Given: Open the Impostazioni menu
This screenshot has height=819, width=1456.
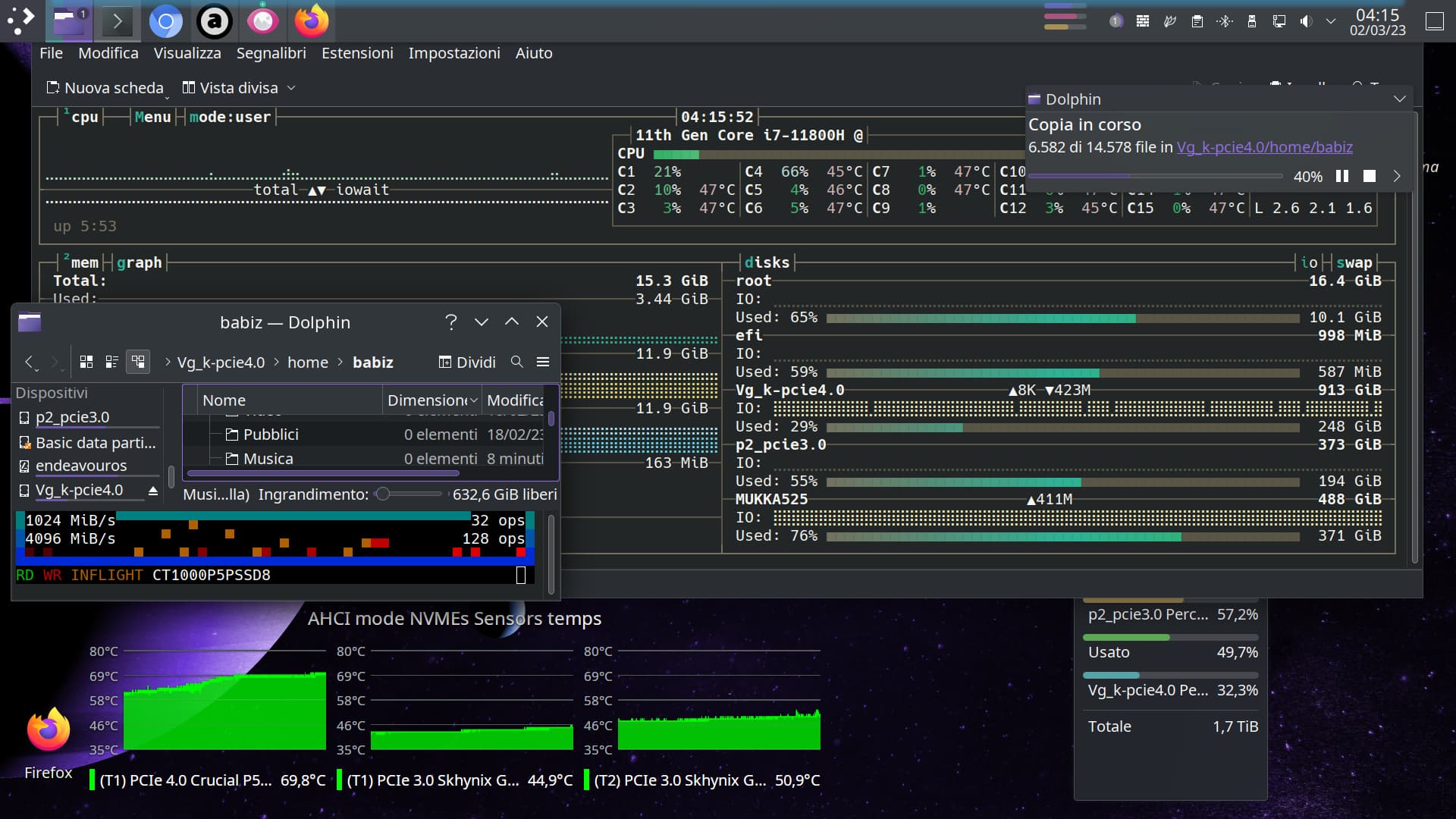Looking at the screenshot, I should coord(453,53).
